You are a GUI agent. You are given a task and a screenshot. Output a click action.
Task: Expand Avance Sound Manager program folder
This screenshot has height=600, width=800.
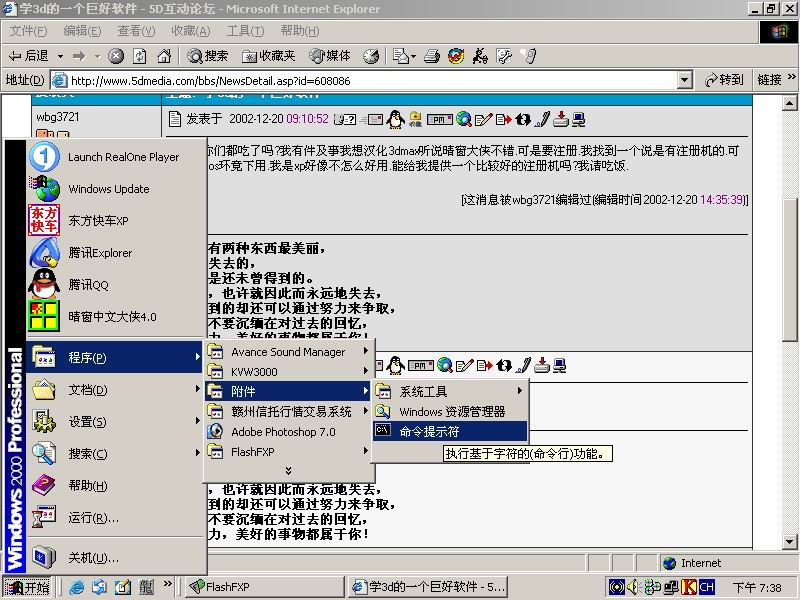coord(289,352)
